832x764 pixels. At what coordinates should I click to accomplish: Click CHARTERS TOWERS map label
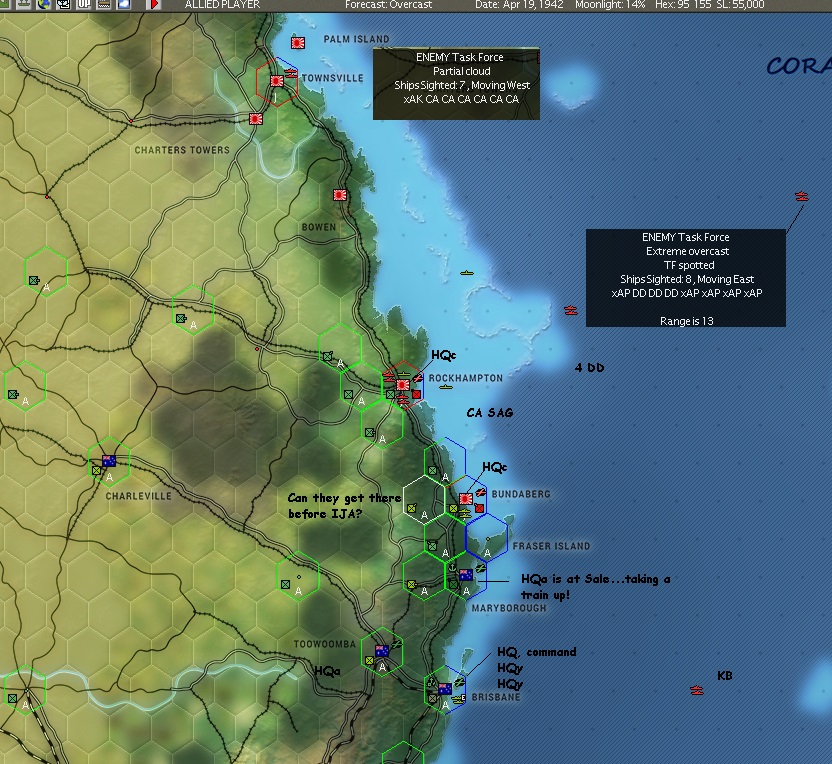click(182, 150)
